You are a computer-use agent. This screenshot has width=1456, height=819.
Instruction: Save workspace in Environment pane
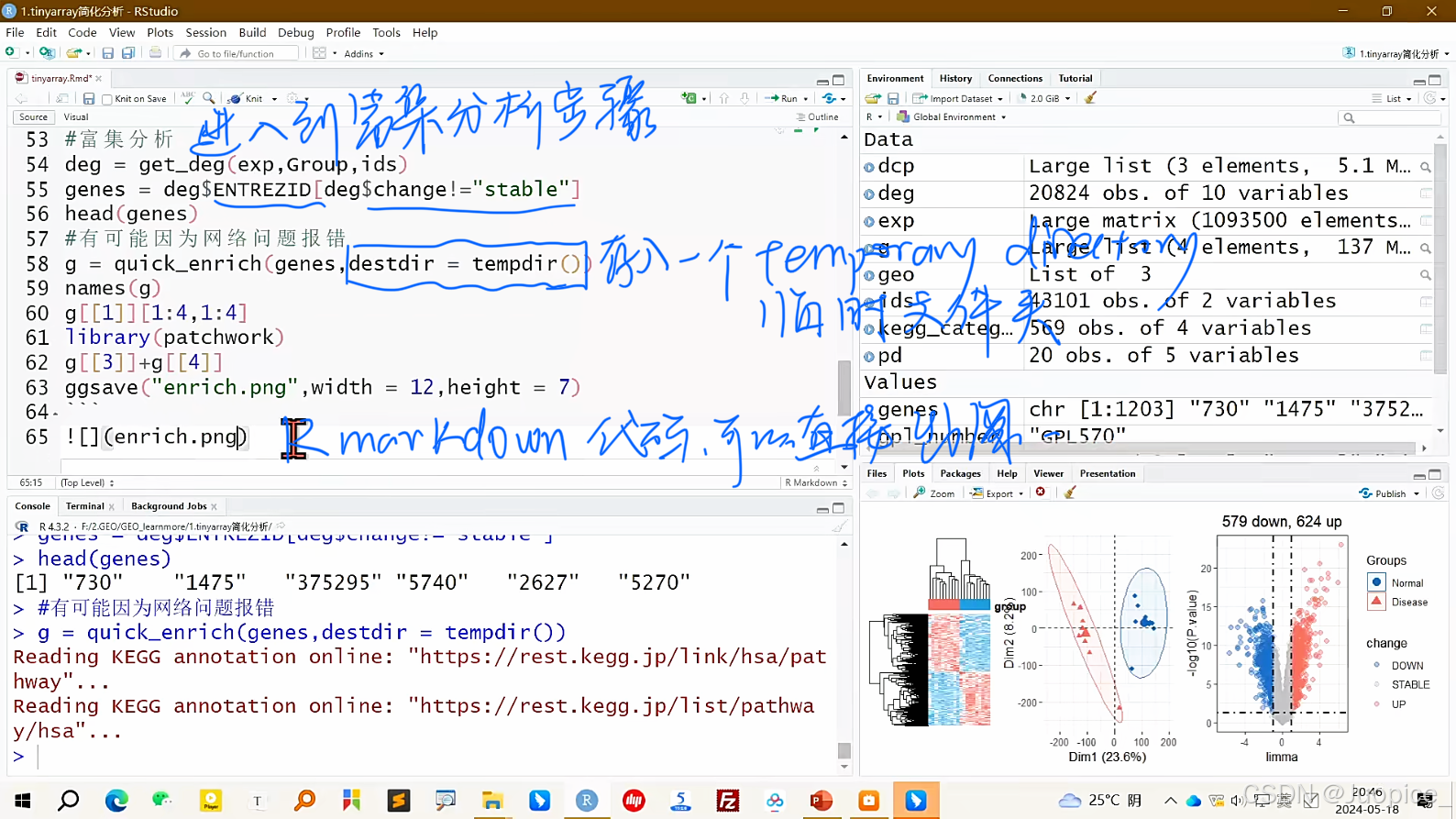tap(893, 98)
